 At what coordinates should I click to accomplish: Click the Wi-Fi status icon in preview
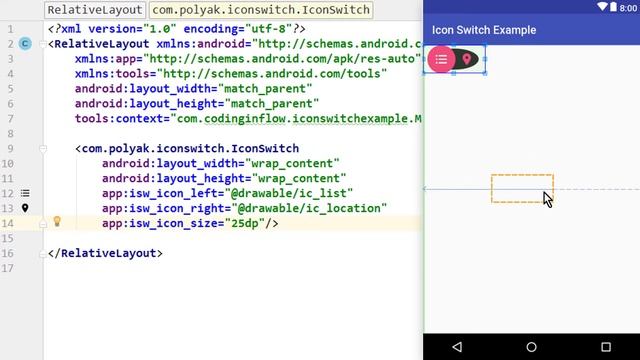(x=602, y=7)
